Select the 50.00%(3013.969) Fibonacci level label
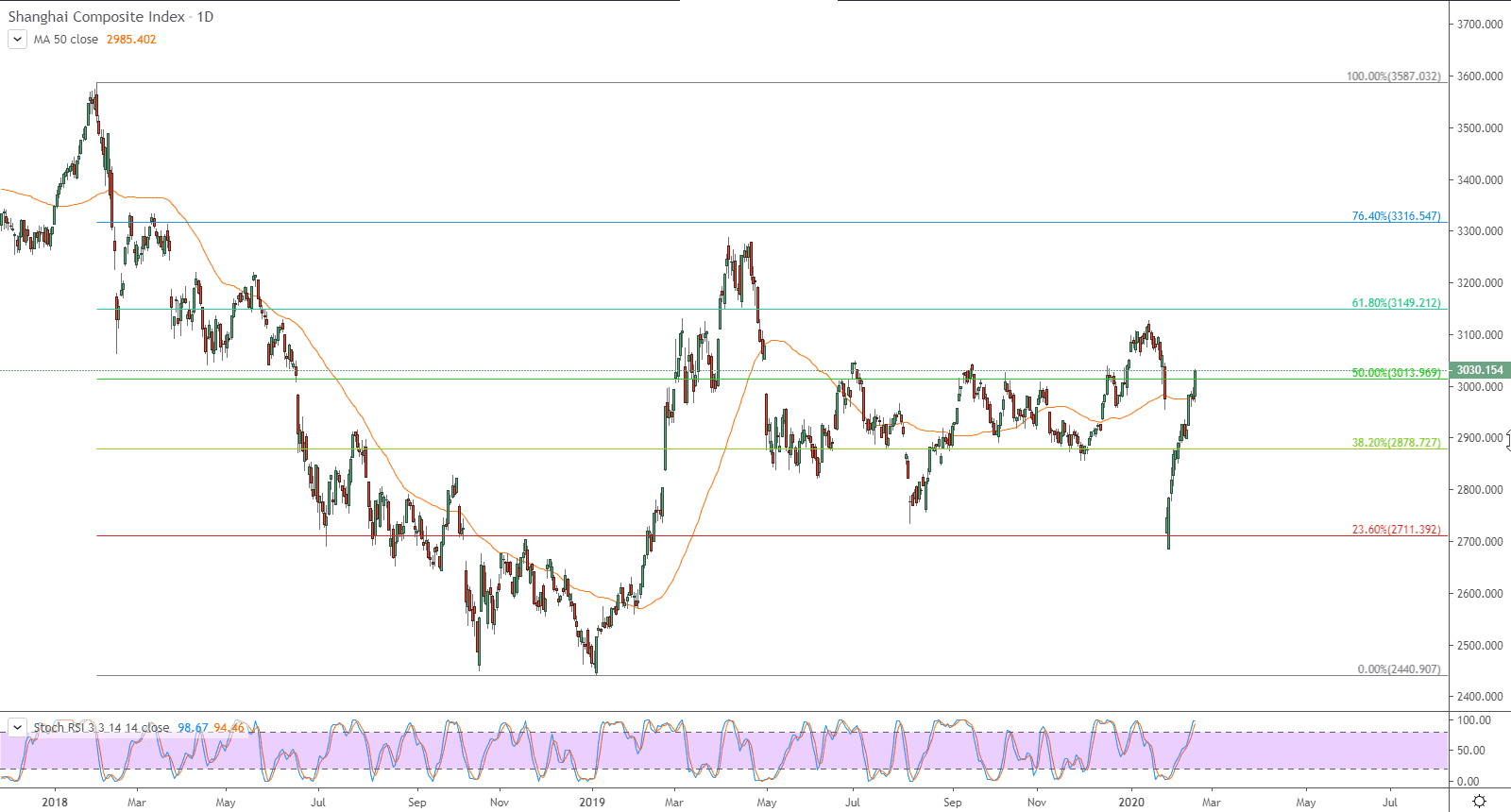 (x=1397, y=373)
